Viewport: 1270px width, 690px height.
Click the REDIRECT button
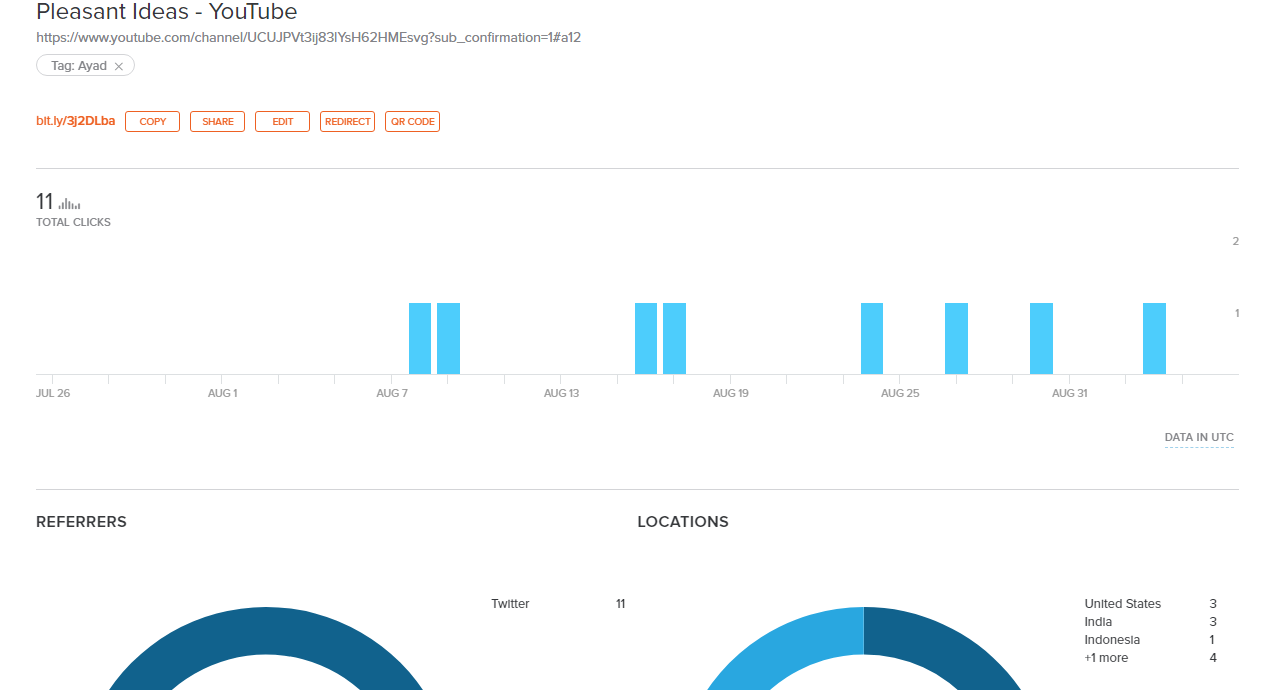[347, 122]
